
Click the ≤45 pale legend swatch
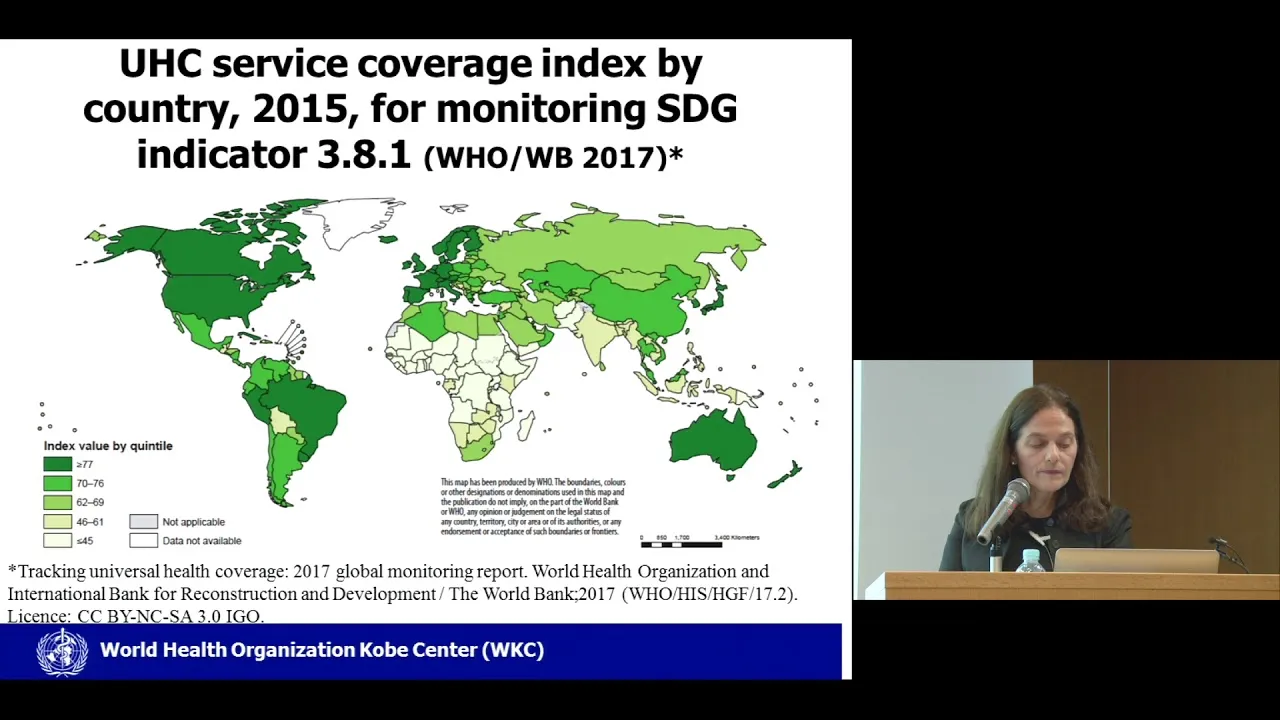[x=57, y=540]
